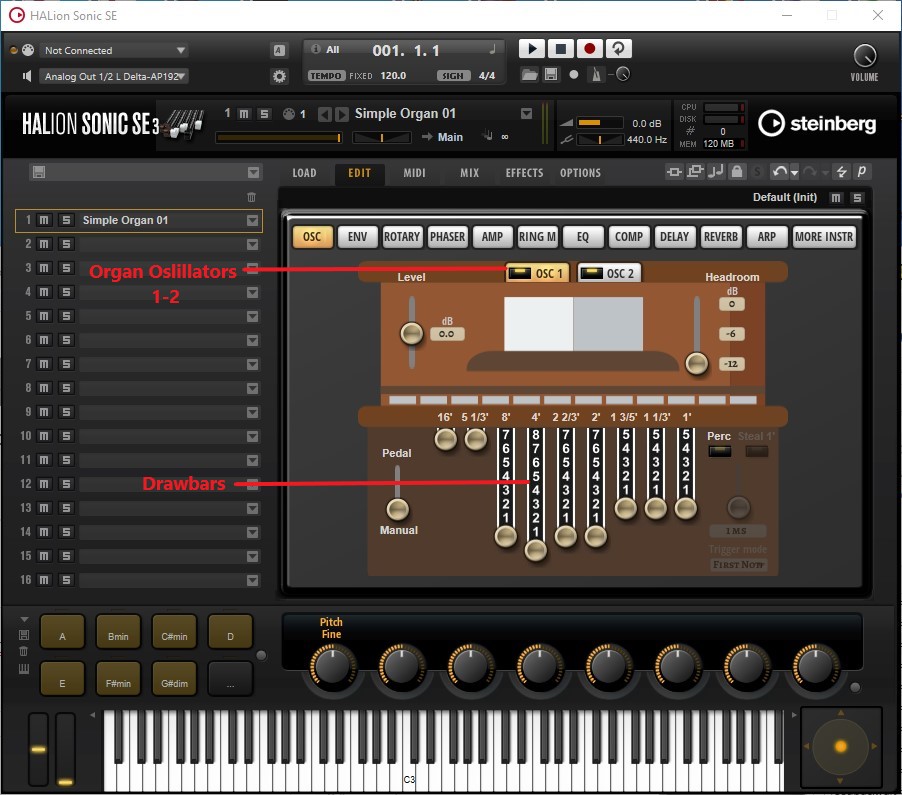Toggle mute in the Default (Init) header
Viewport: 902px width, 795px height.
836,198
